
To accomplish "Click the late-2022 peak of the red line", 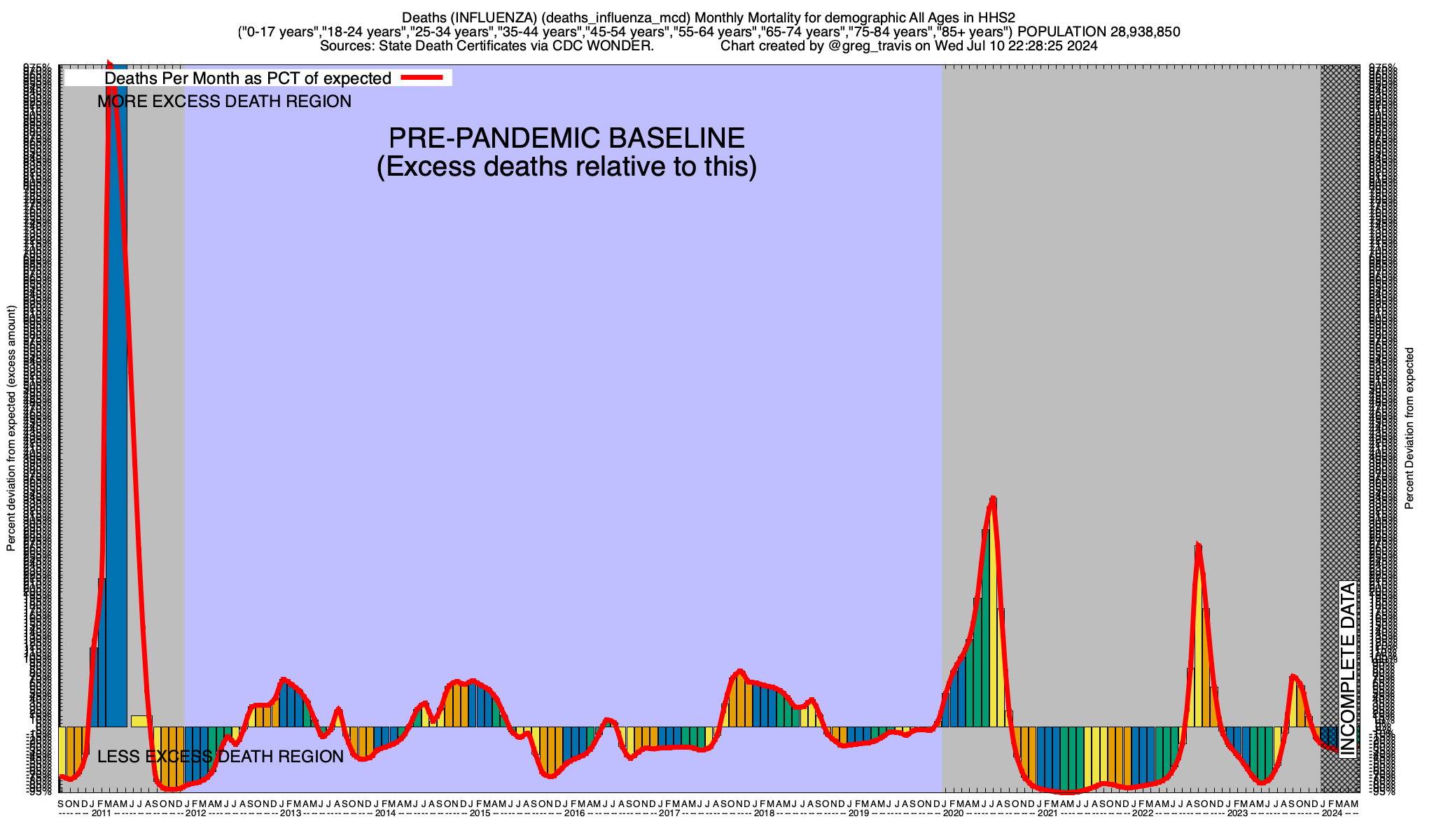I will [1198, 545].
